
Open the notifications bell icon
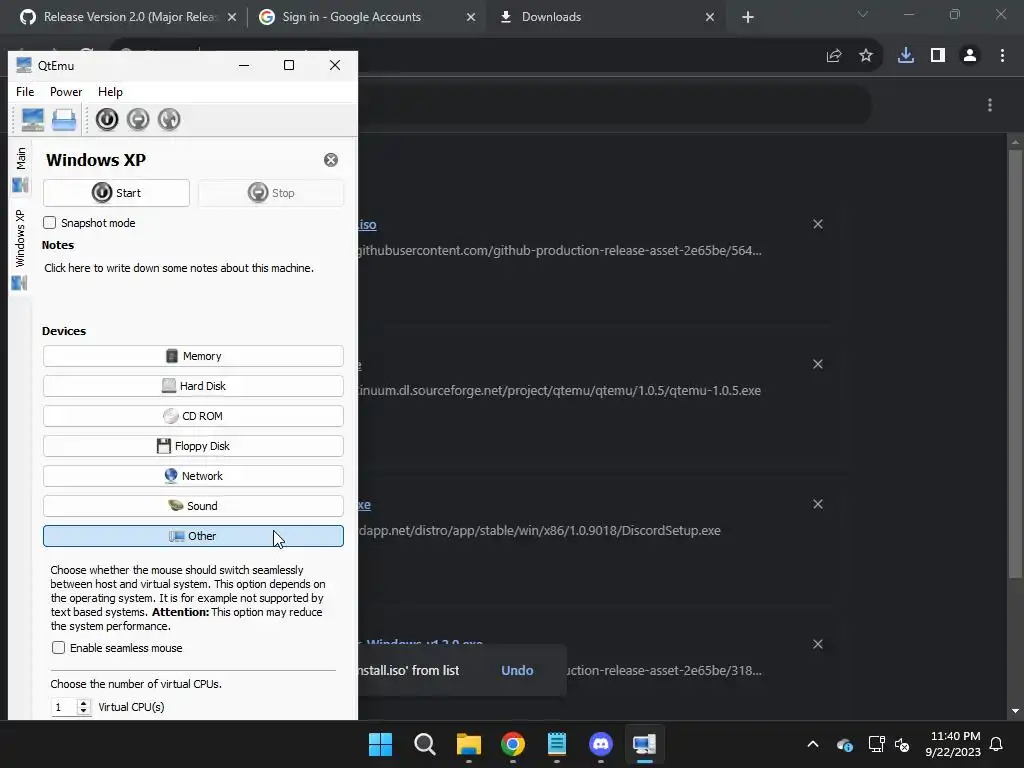pyautogui.click(x=997, y=744)
